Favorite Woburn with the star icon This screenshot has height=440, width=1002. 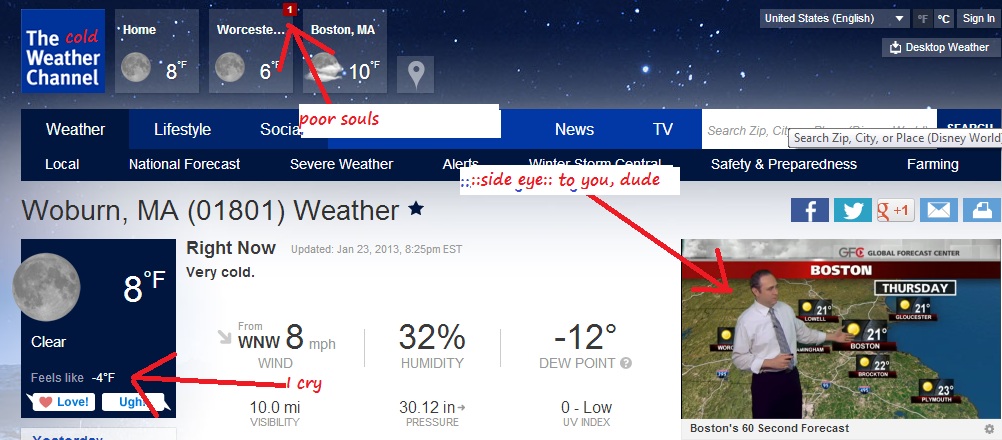point(416,209)
